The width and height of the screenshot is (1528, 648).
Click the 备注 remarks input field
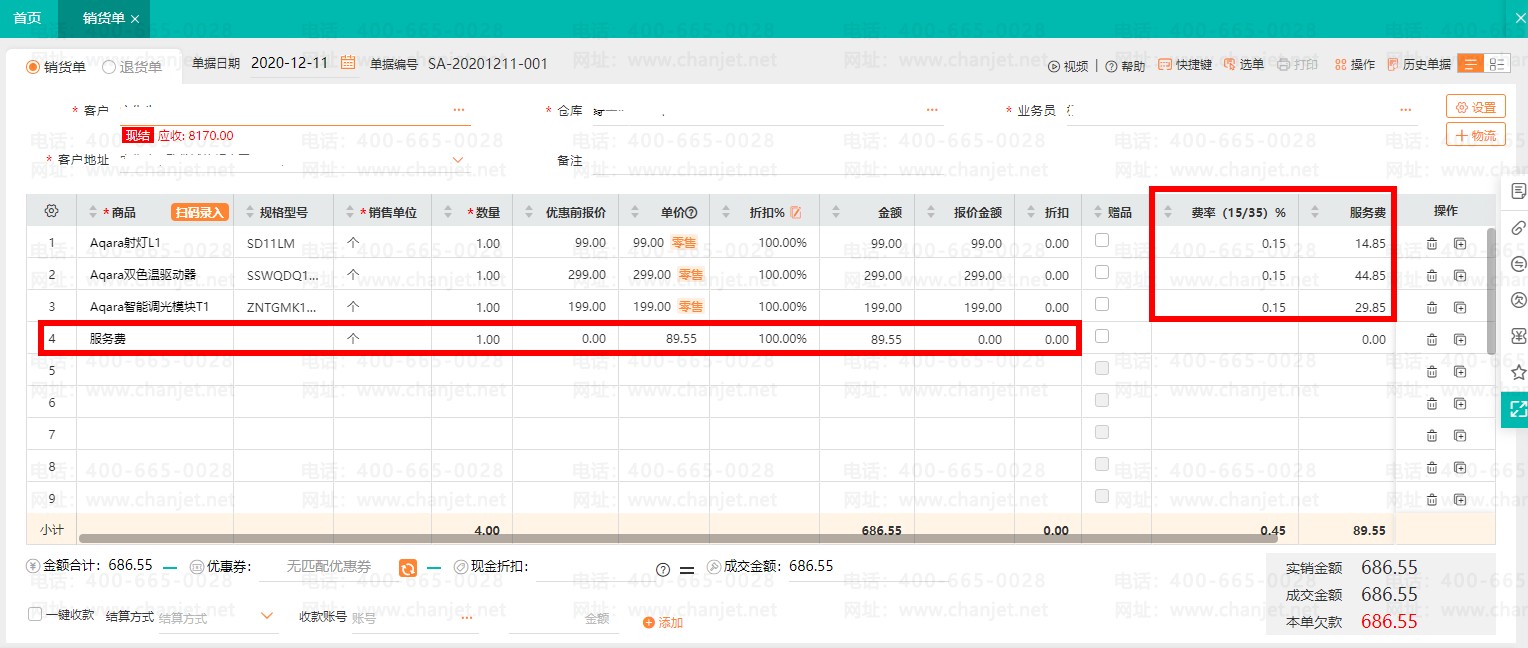pos(766,160)
